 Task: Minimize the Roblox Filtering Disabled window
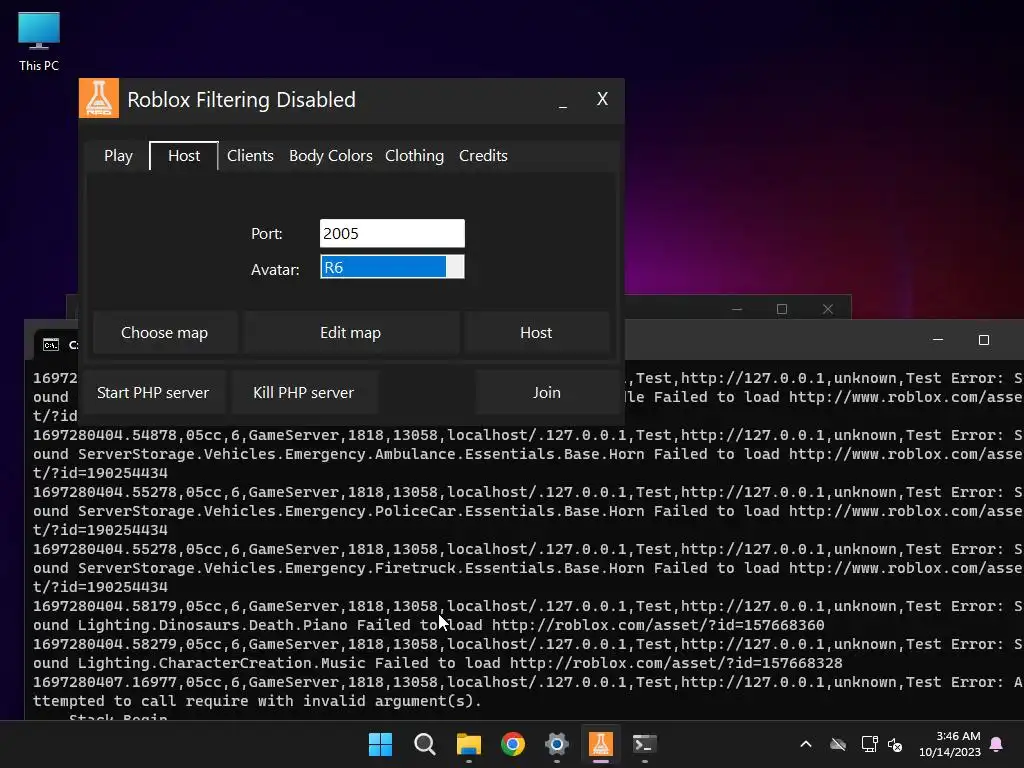click(563, 100)
